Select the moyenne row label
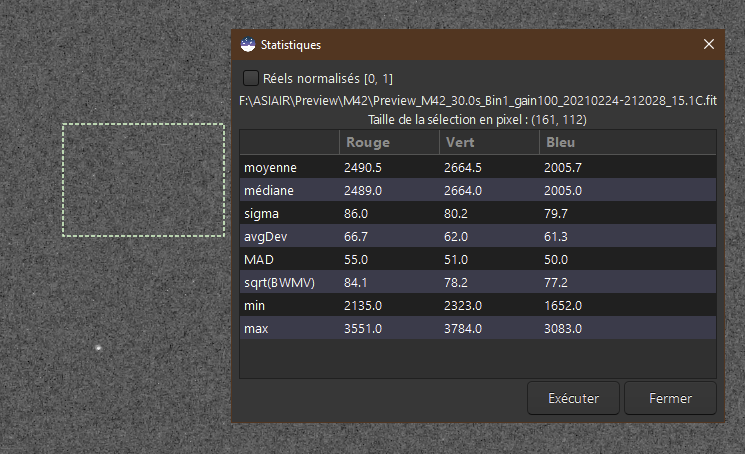 pyautogui.click(x=270, y=168)
